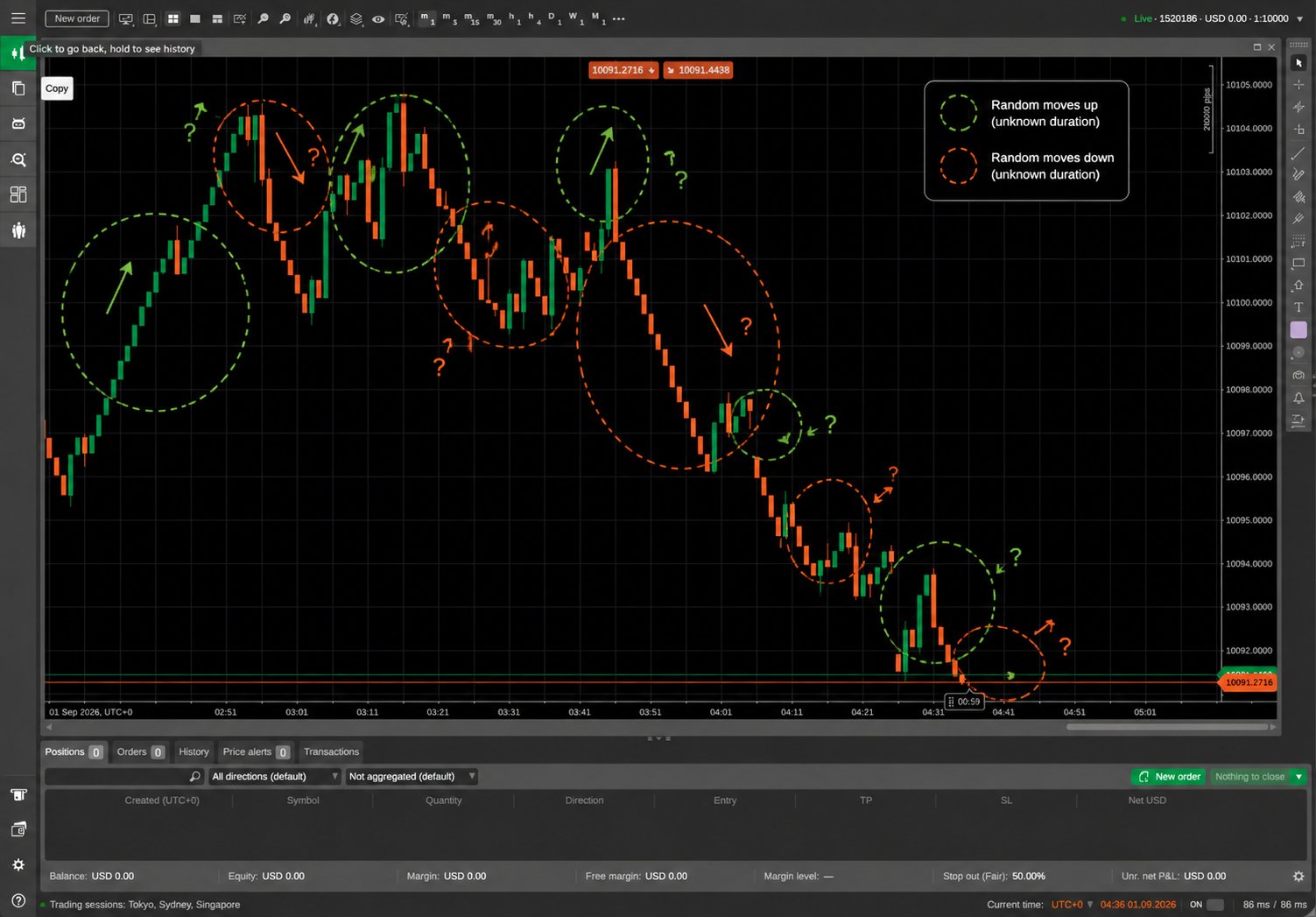The image size is (1316, 917).
Task: Click the sell price 10091.2716 button
Action: pos(623,70)
